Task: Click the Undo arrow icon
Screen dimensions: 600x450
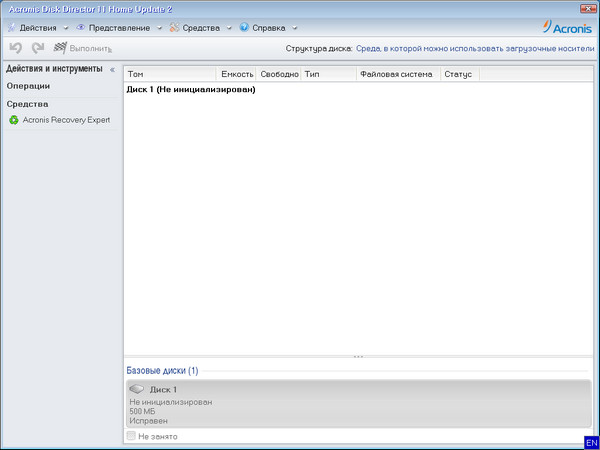Action: [16, 48]
